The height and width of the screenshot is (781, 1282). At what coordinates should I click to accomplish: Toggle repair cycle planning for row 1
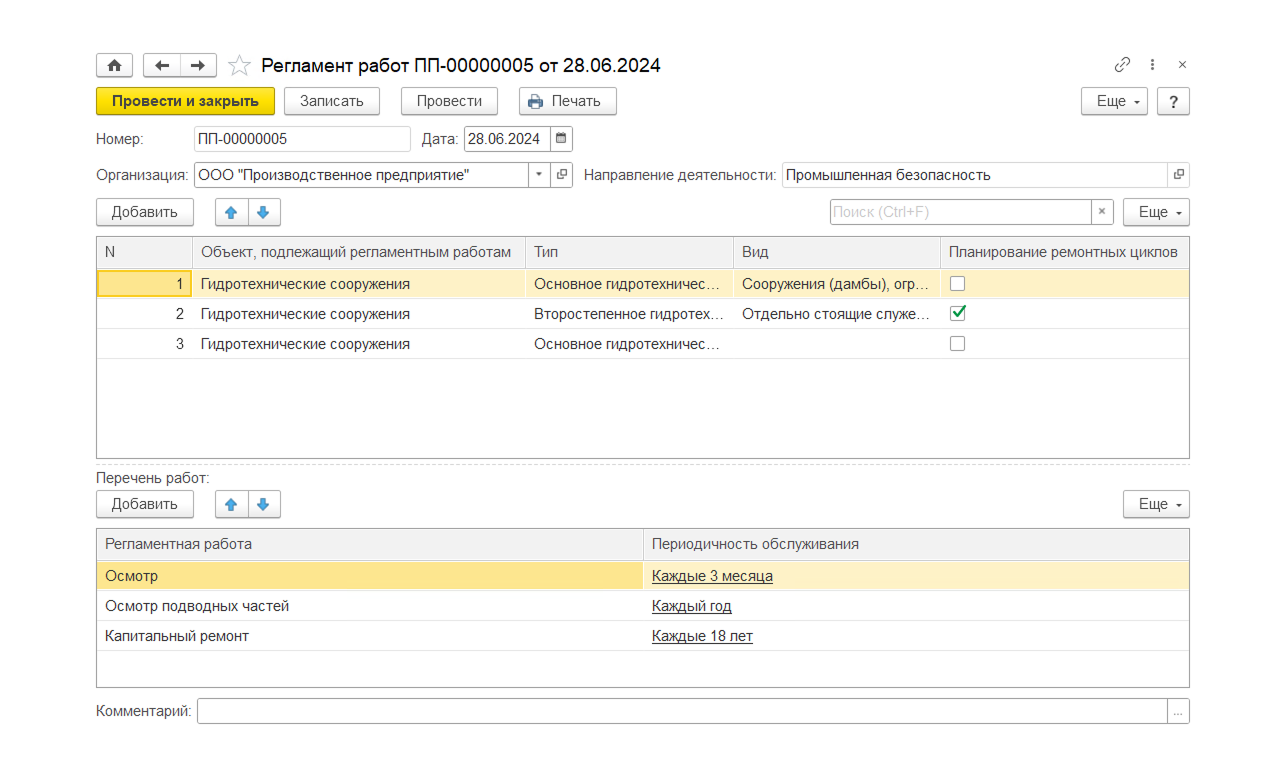[x=957, y=284]
